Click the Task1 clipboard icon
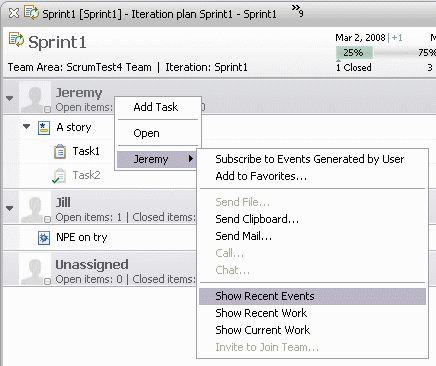 click(60, 152)
